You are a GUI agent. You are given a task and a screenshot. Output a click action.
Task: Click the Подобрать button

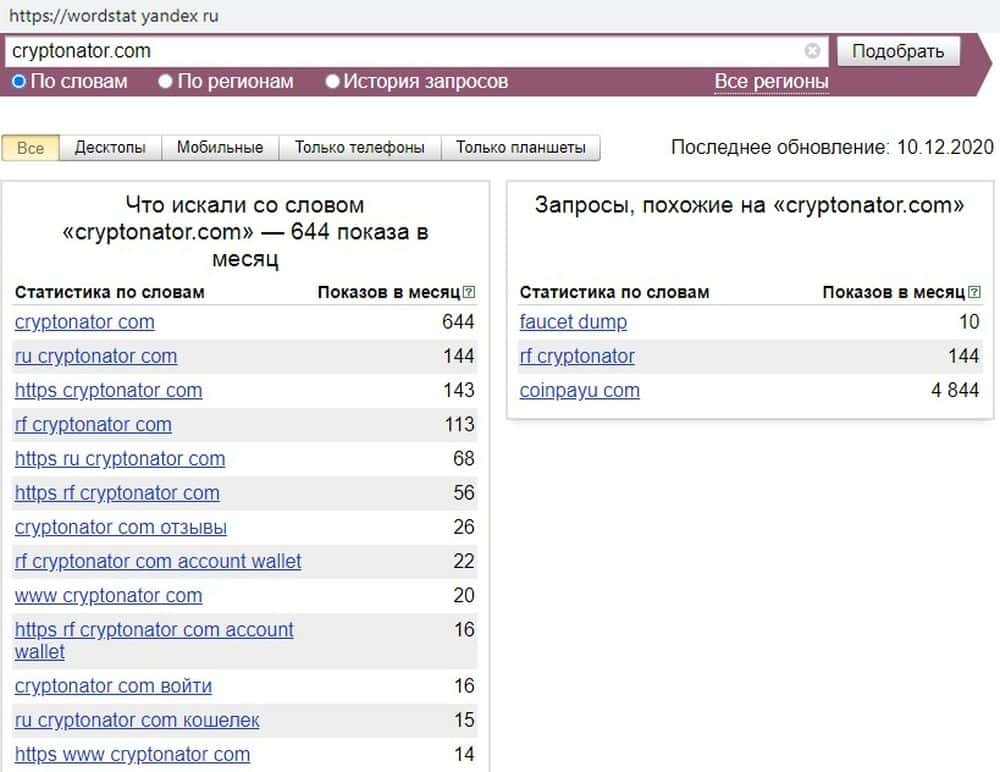(898, 51)
